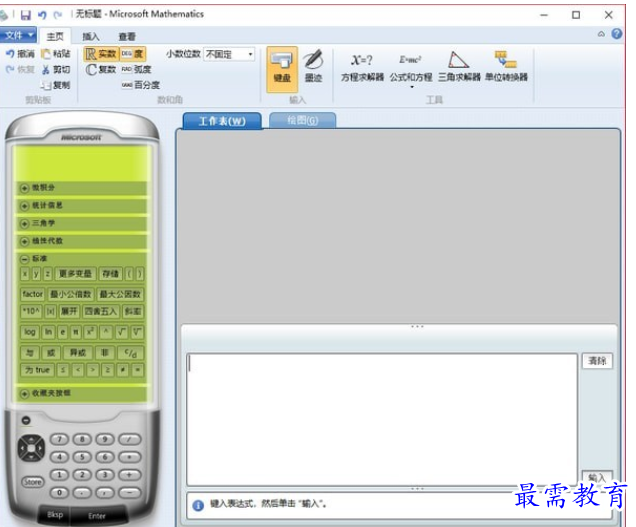Screen dimensions: 636x527
Task: Click the *10^ scientific notation key
Action: [x=31, y=312]
